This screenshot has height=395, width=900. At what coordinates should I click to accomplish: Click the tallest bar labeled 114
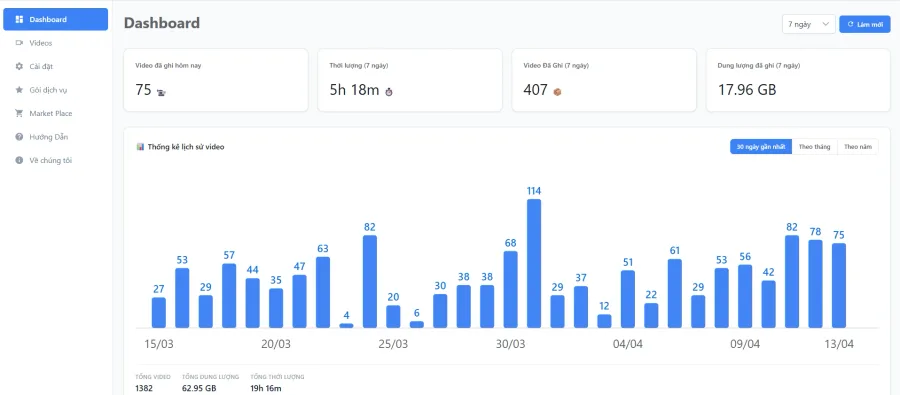pyautogui.click(x=534, y=264)
